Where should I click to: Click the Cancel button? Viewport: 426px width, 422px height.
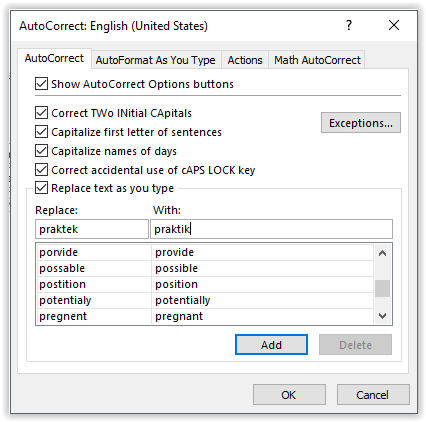tap(373, 395)
